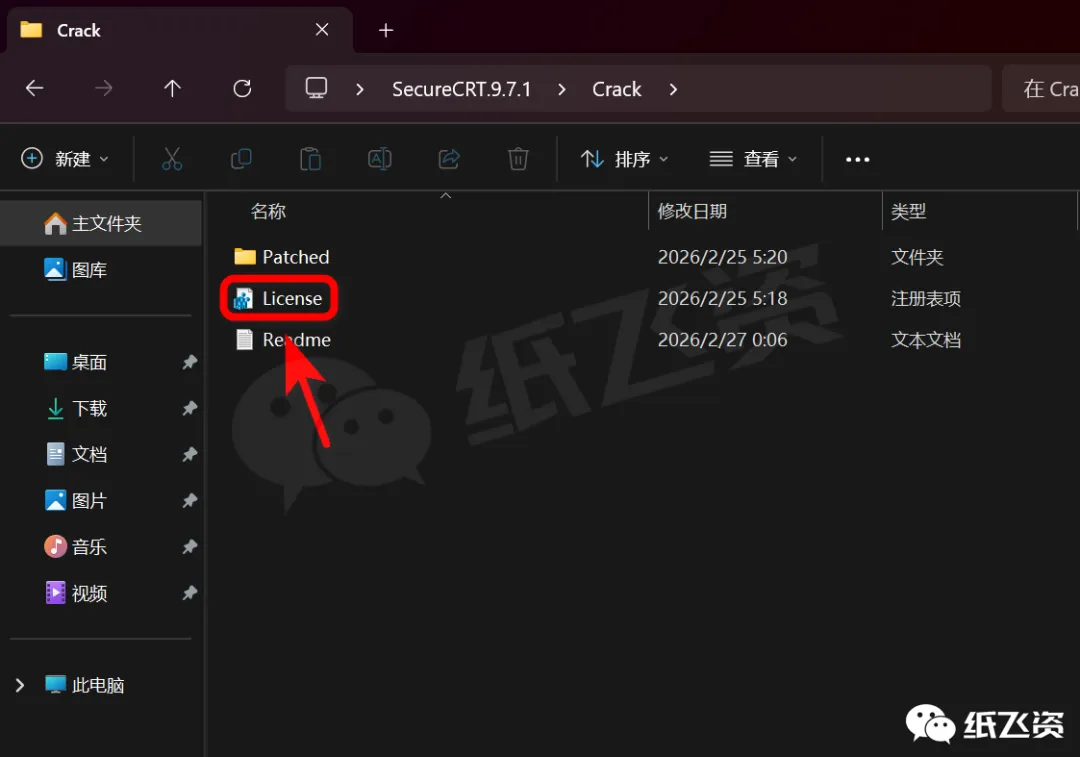Image resolution: width=1080 pixels, height=757 pixels.
Task: Click the Readme text file icon
Action: (245, 340)
